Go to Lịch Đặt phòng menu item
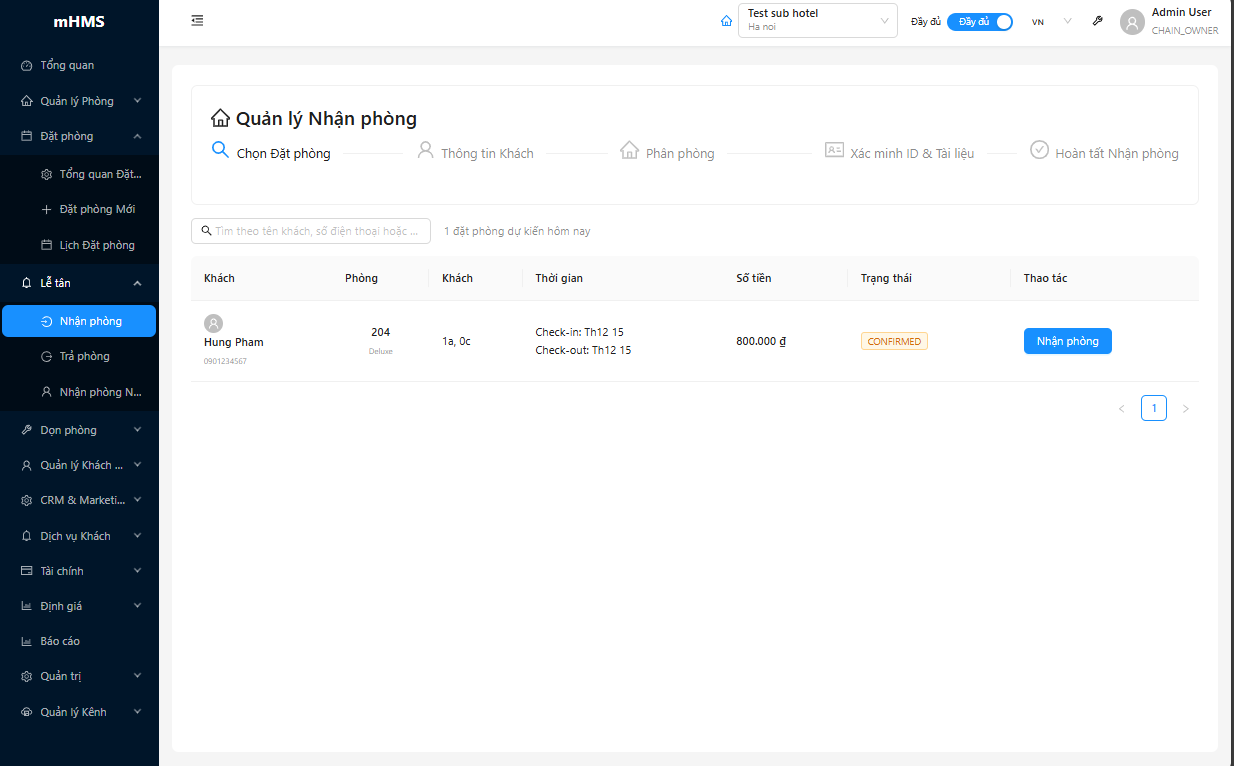1234x766 pixels. point(96,245)
